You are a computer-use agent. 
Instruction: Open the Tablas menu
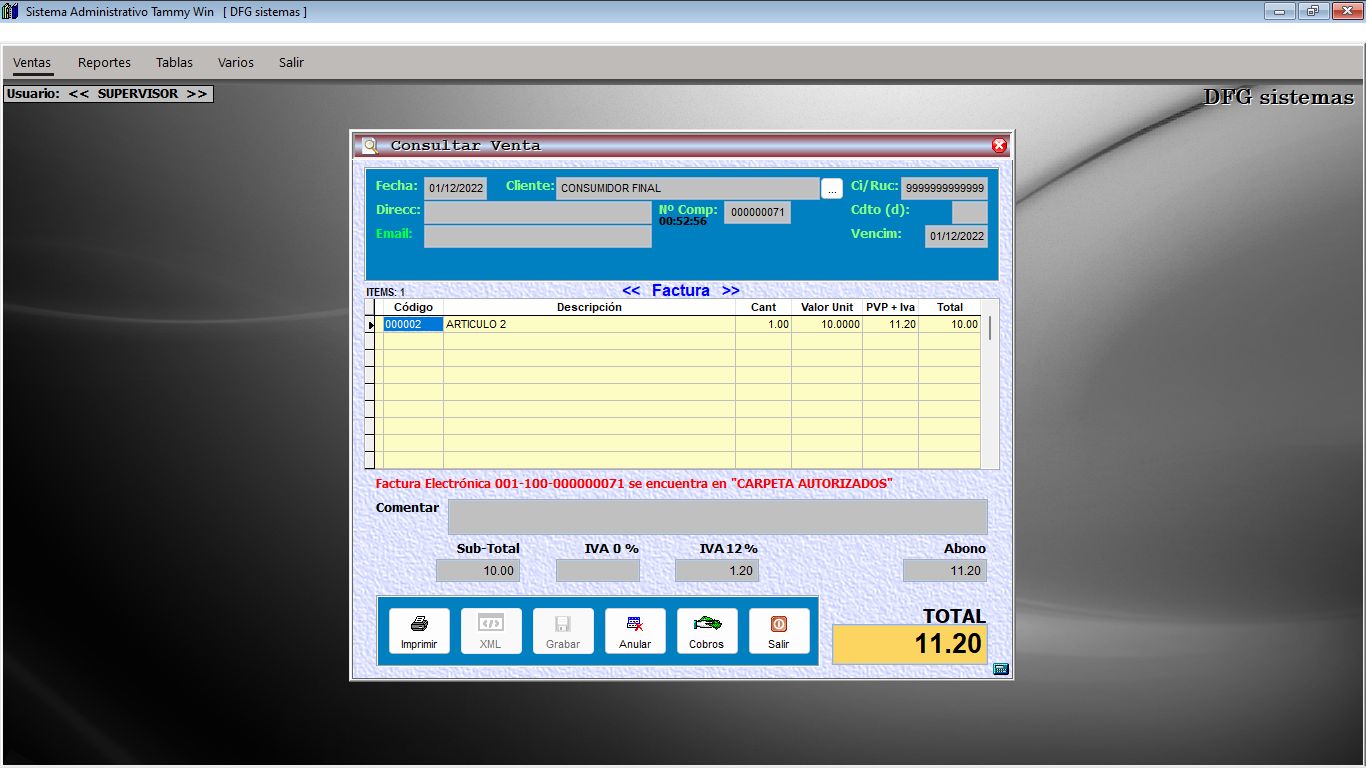point(174,62)
